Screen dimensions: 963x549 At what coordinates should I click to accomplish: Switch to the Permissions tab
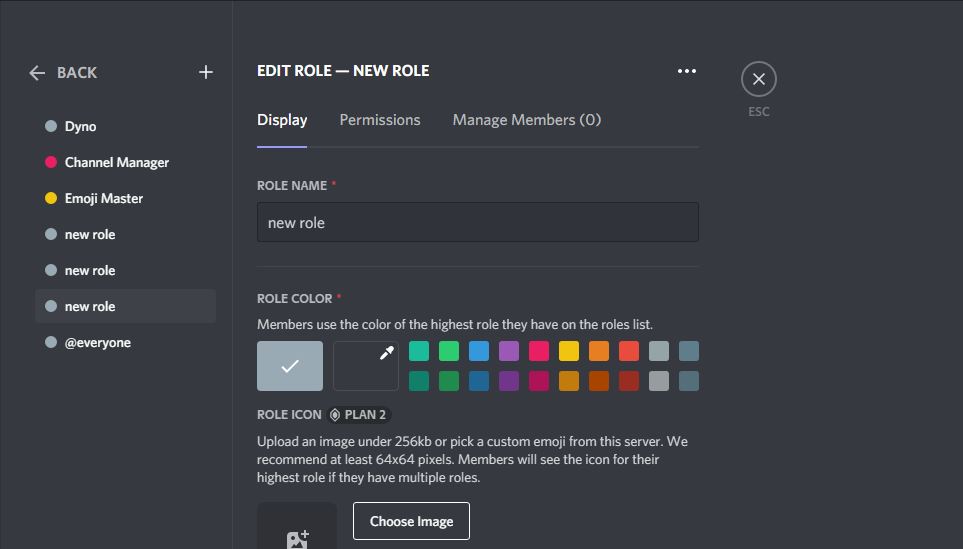pos(380,120)
